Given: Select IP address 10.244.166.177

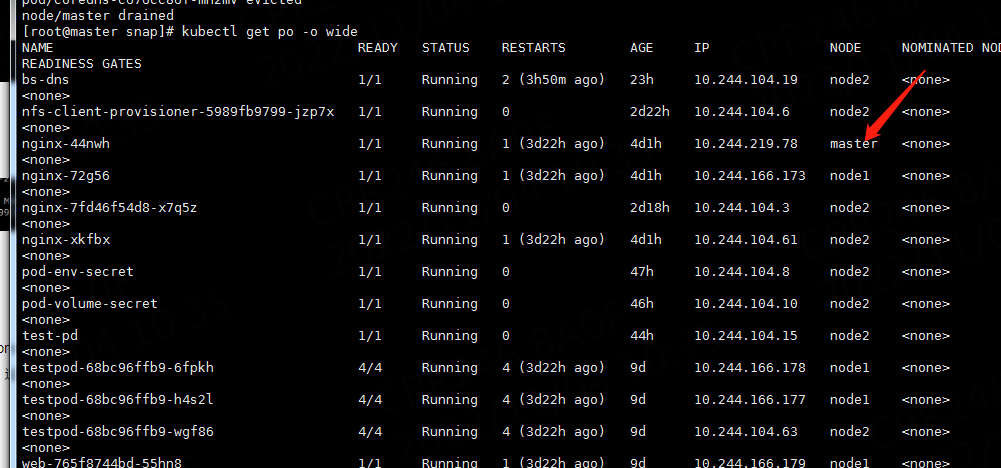Looking at the screenshot, I should tap(749, 400).
